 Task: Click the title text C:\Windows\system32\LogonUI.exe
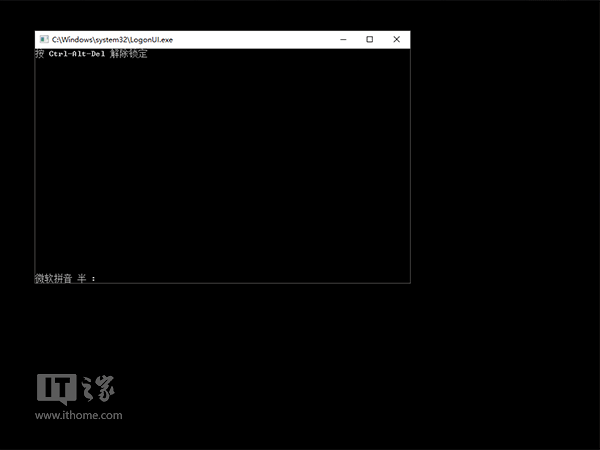point(112,40)
